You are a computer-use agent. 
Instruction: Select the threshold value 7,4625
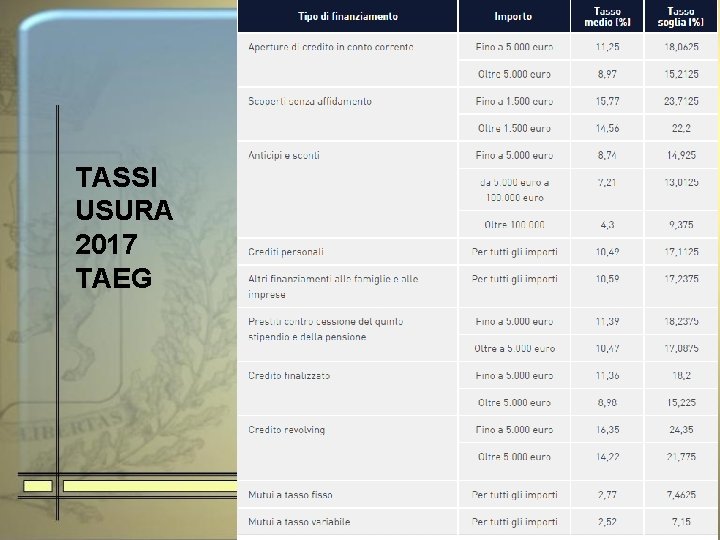681,495
